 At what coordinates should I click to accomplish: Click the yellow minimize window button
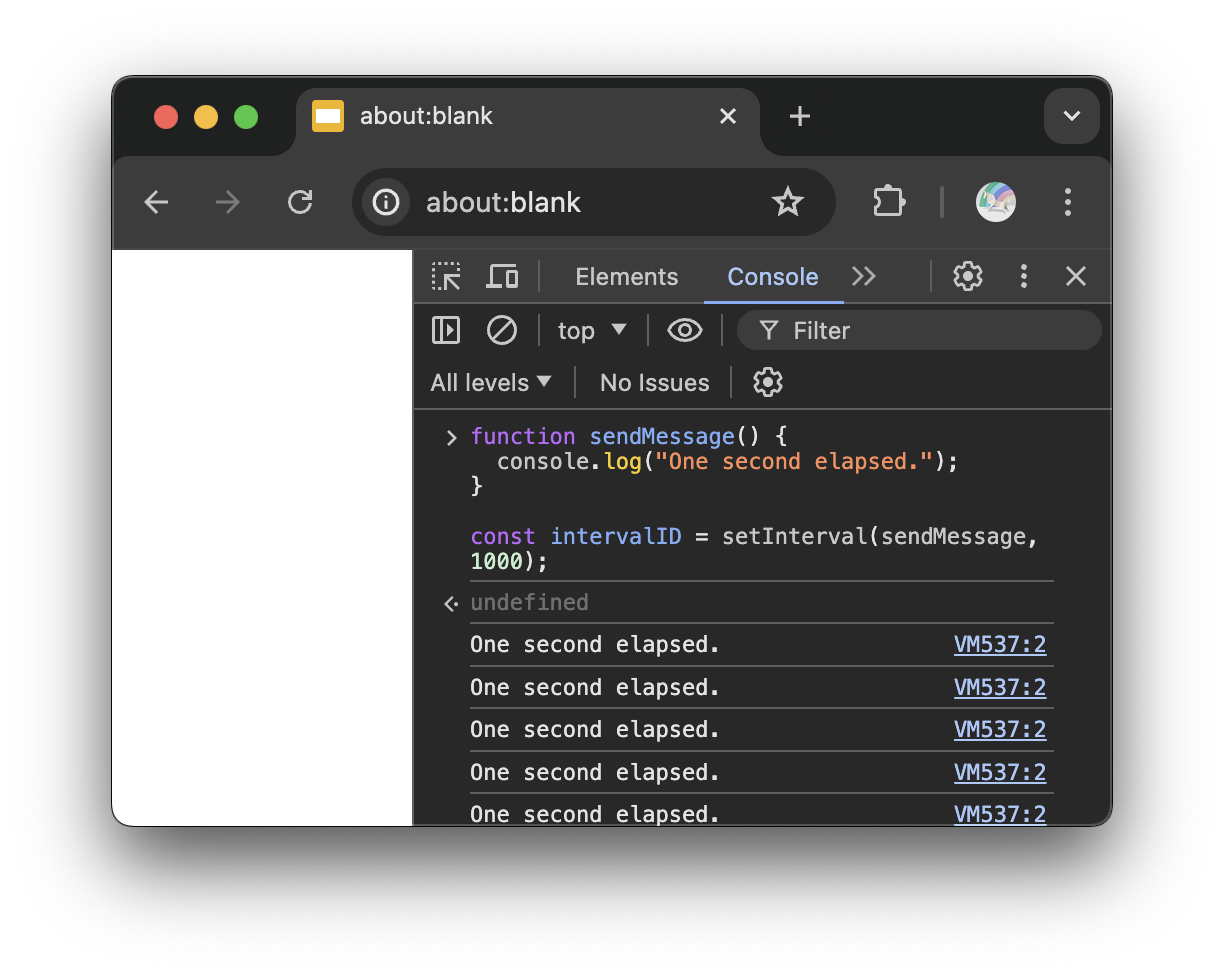pyautogui.click(x=206, y=117)
